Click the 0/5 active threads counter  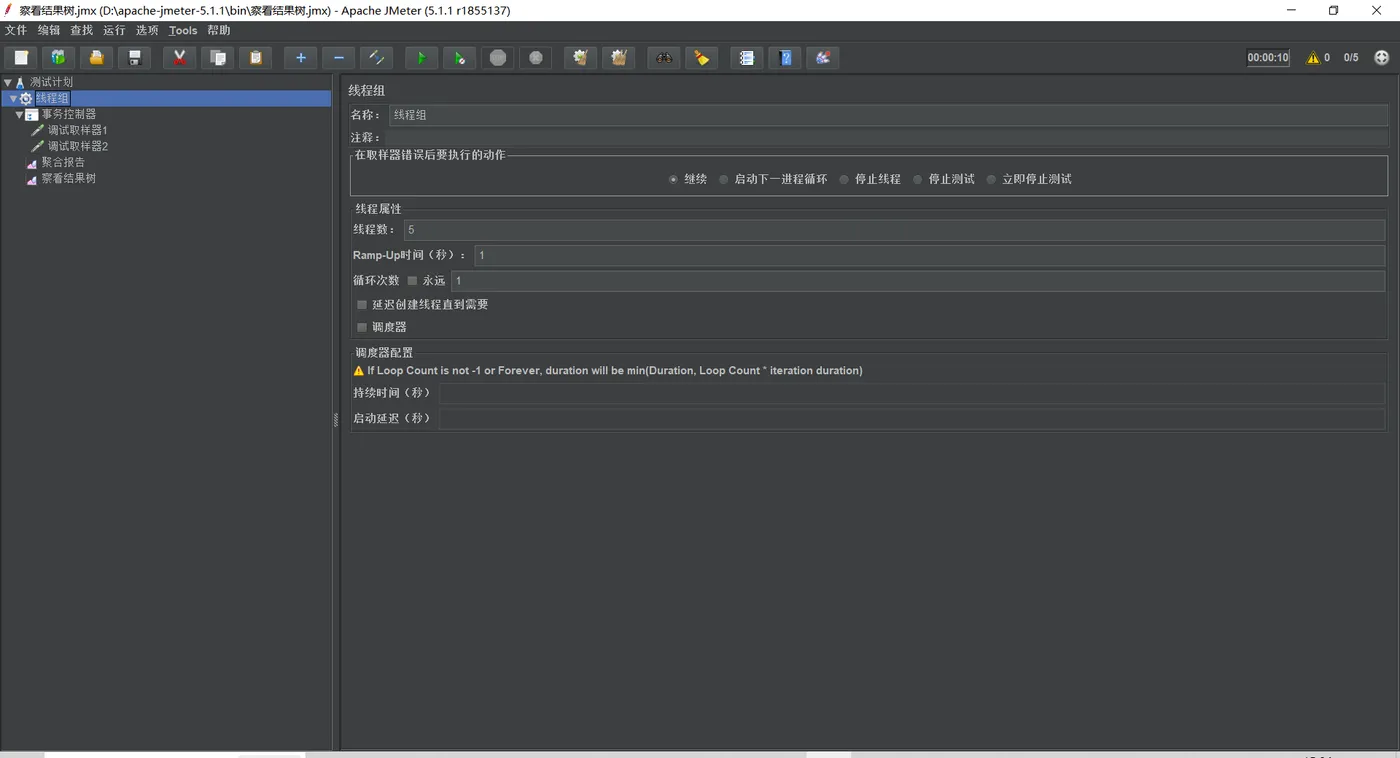pyautogui.click(x=1351, y=58)
